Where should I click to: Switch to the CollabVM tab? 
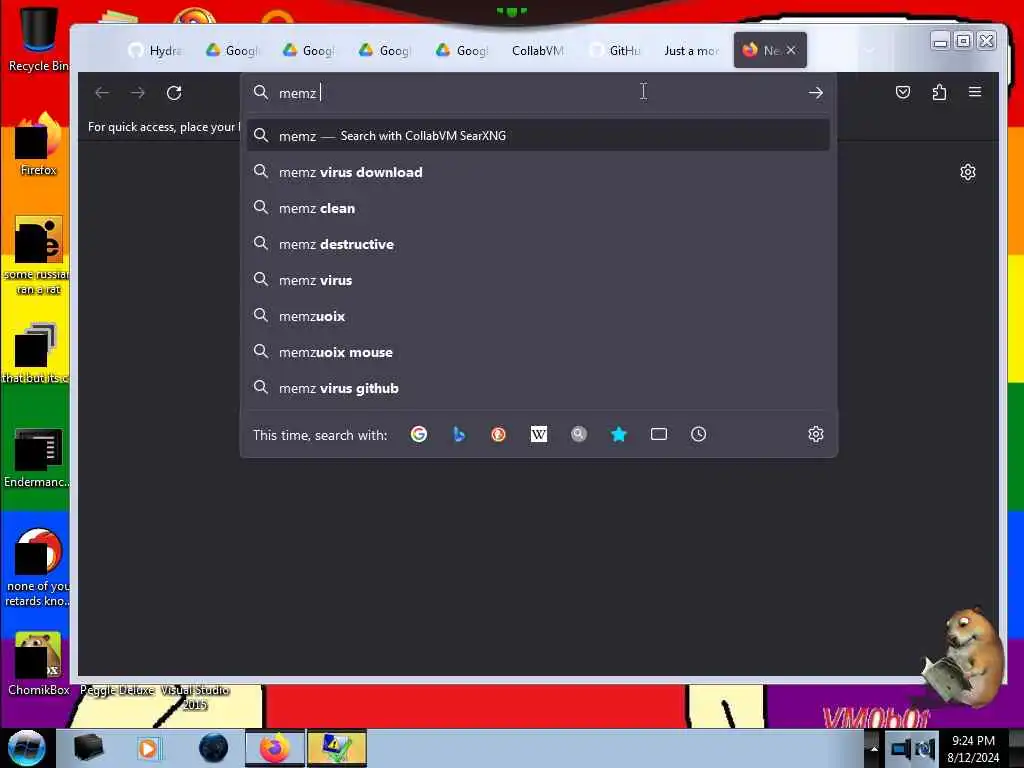537,50
